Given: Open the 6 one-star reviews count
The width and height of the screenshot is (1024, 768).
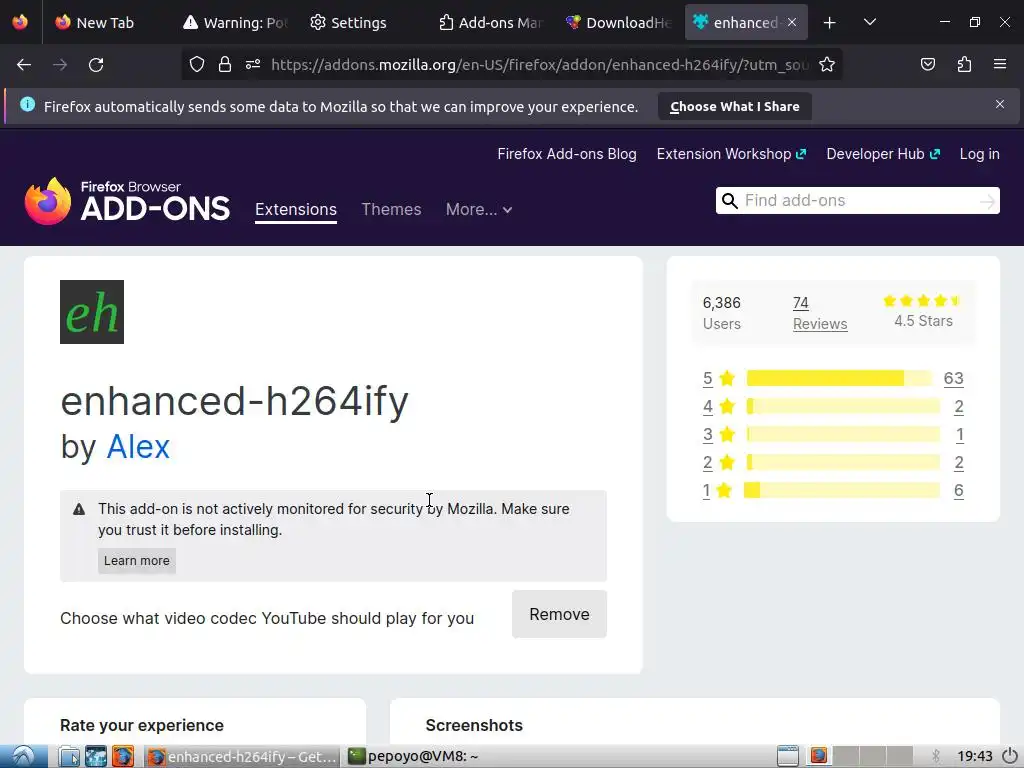Looking at the screenshot, I should (x=959, y=490).
